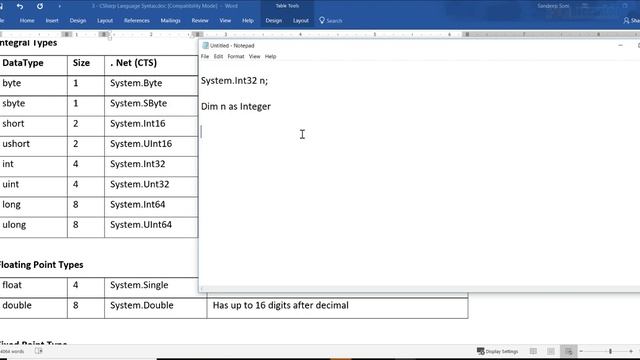Open Notepad View menu
Viewport: 640px width, 360px height.
click(x=254, y=56)
